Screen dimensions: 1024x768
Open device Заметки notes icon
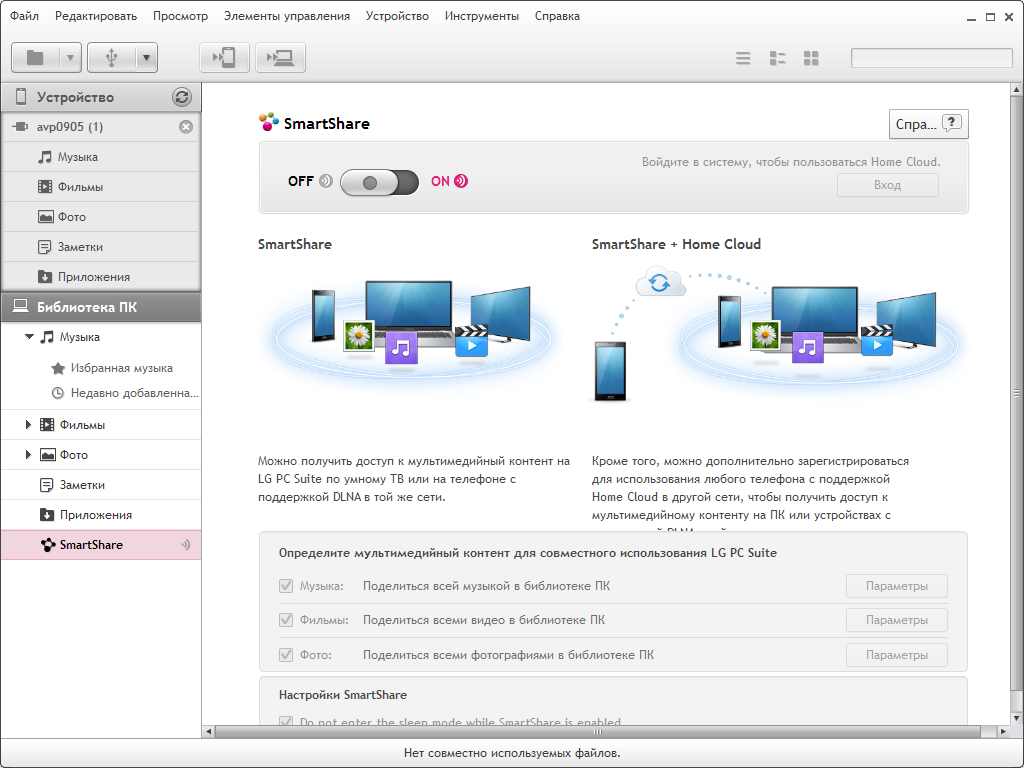pyautogui.click(x=44, y=247)
